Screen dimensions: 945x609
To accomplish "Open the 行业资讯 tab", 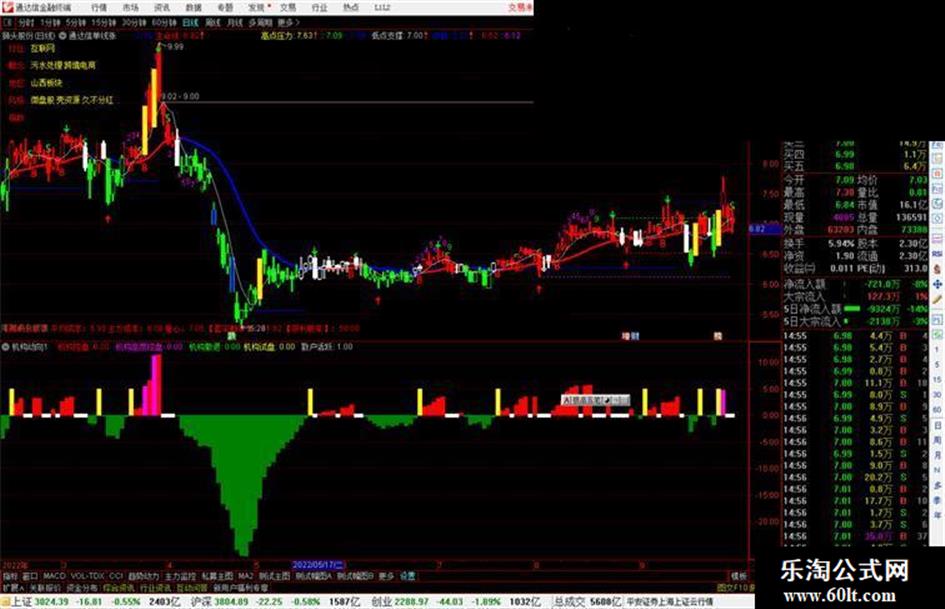I will coord(155,587).
